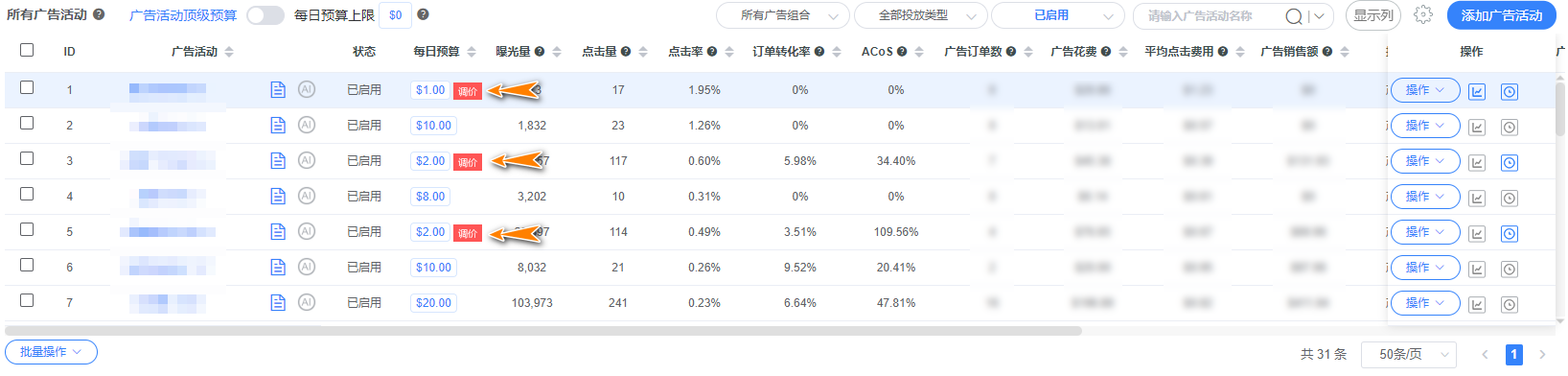The image size is (1568, 376).
Task: Click the search magnifier icon
Action: (x=1294, y=15)
